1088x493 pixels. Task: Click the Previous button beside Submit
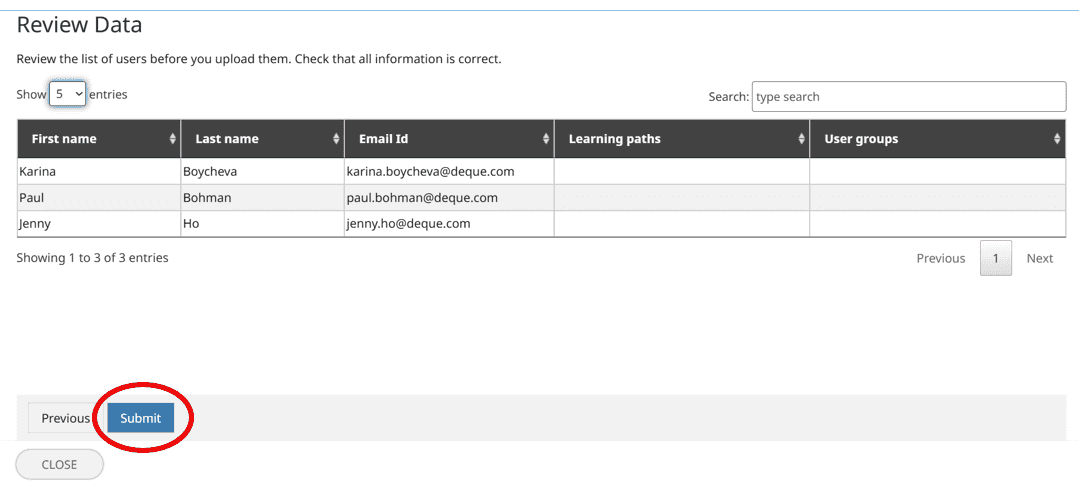pyautogui.click(x=65, y=418)
